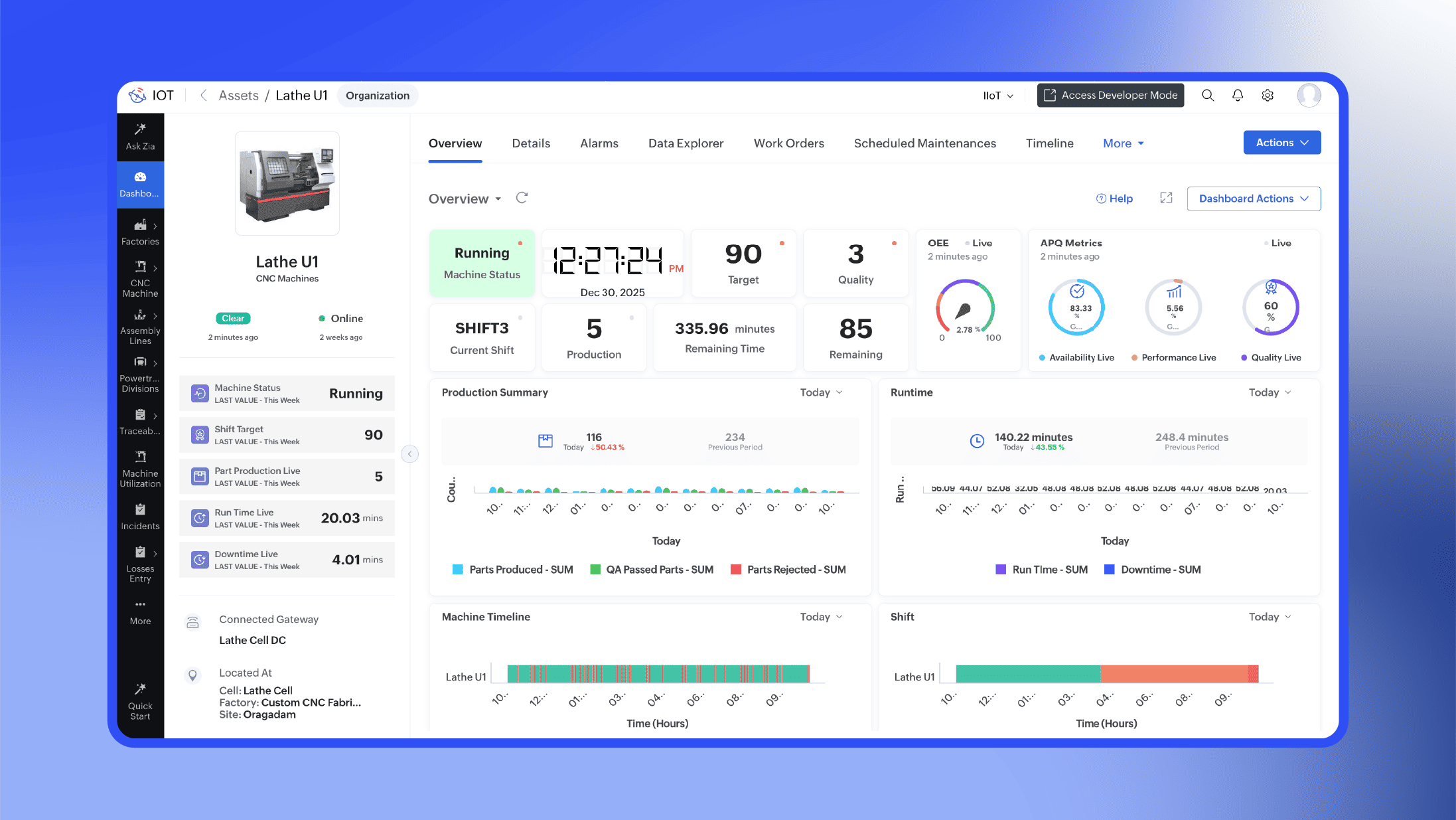Click the Help link
The width and height of the screenshot is (1456, 820).
(x=1115, y=199)
